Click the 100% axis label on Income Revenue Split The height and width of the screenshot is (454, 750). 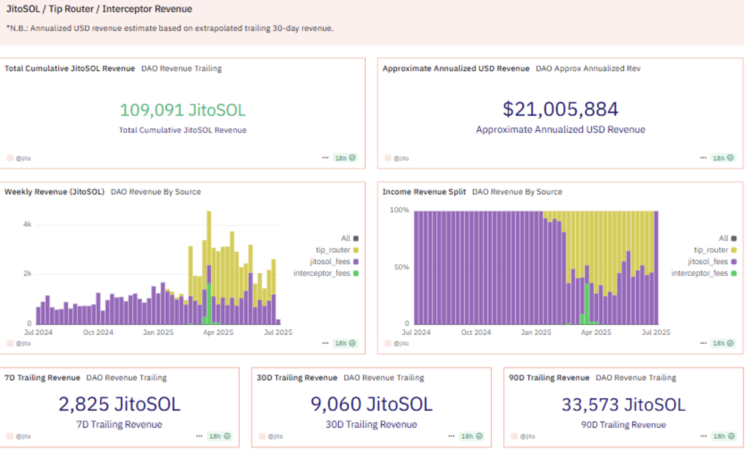click(x=399, y=210)
